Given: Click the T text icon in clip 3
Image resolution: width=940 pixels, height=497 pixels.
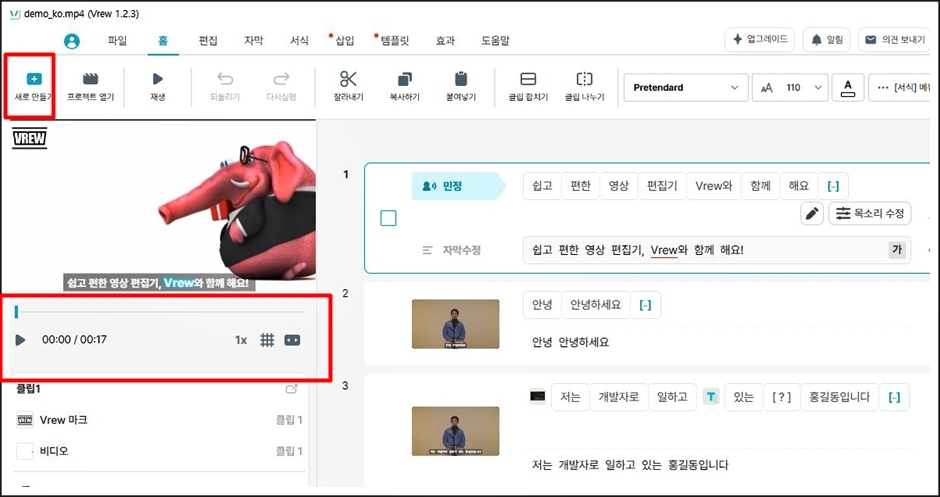Looking at the screenshot, I should [711, 397].
